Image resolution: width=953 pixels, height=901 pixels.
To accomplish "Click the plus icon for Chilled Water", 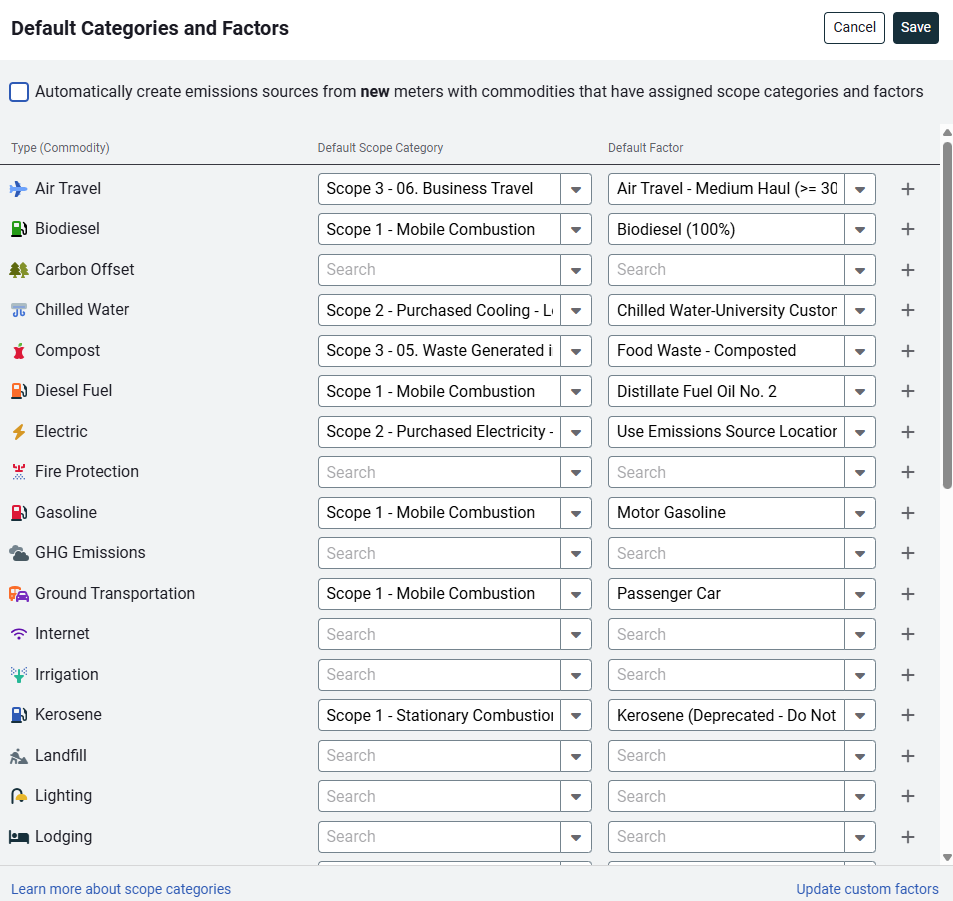I will 907,310.
